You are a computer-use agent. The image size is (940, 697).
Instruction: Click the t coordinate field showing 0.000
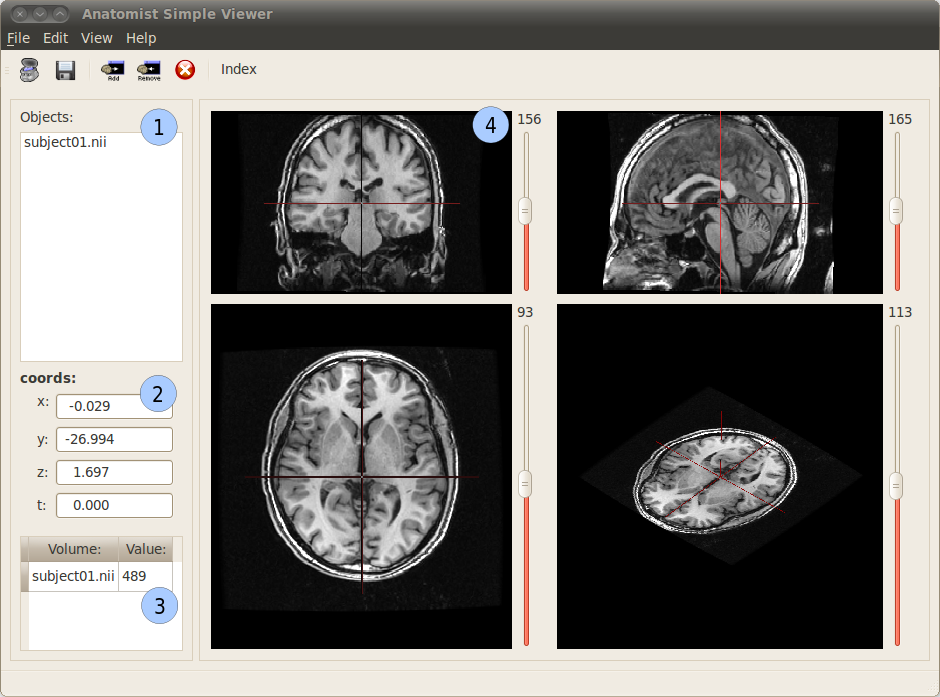(x=114, y=505)
